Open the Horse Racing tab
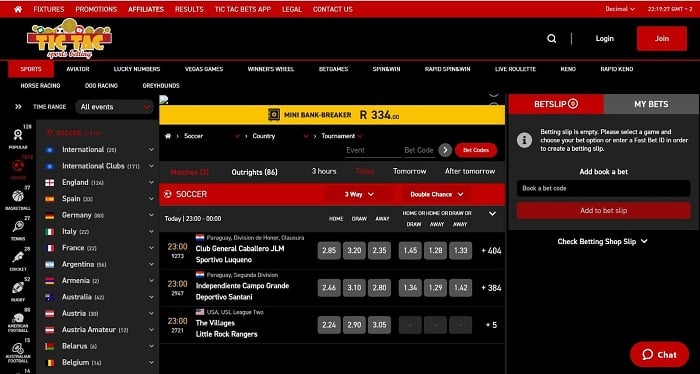This screenshot has width=700, height=374. (40, 86)
